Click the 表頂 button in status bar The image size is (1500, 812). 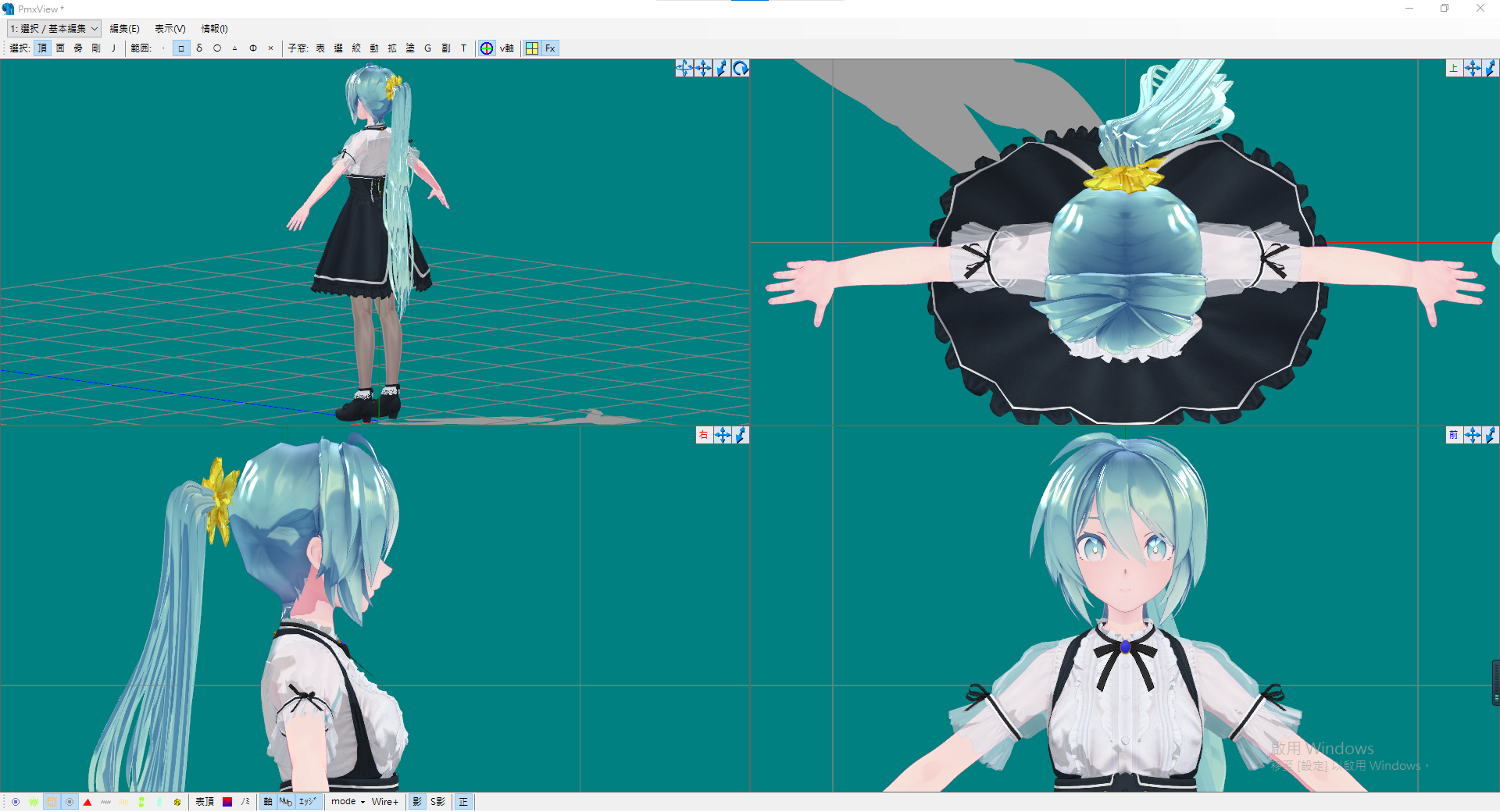click(204, 802)
